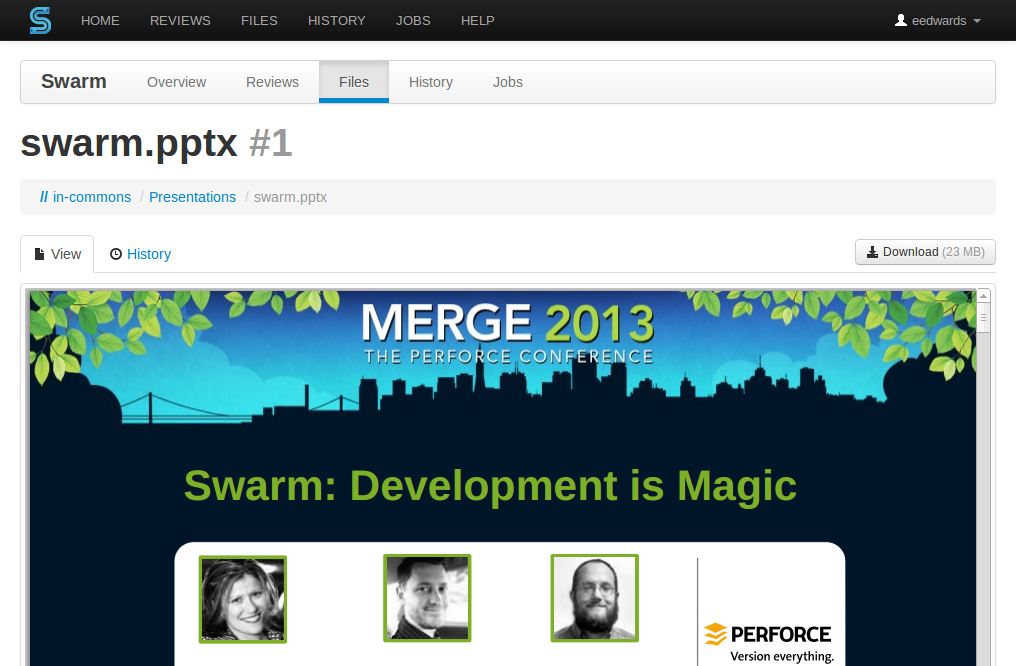This screenshot has height=666, width=1016.
Task: Go to REVIEWS in top navigation
Action: 180,21
